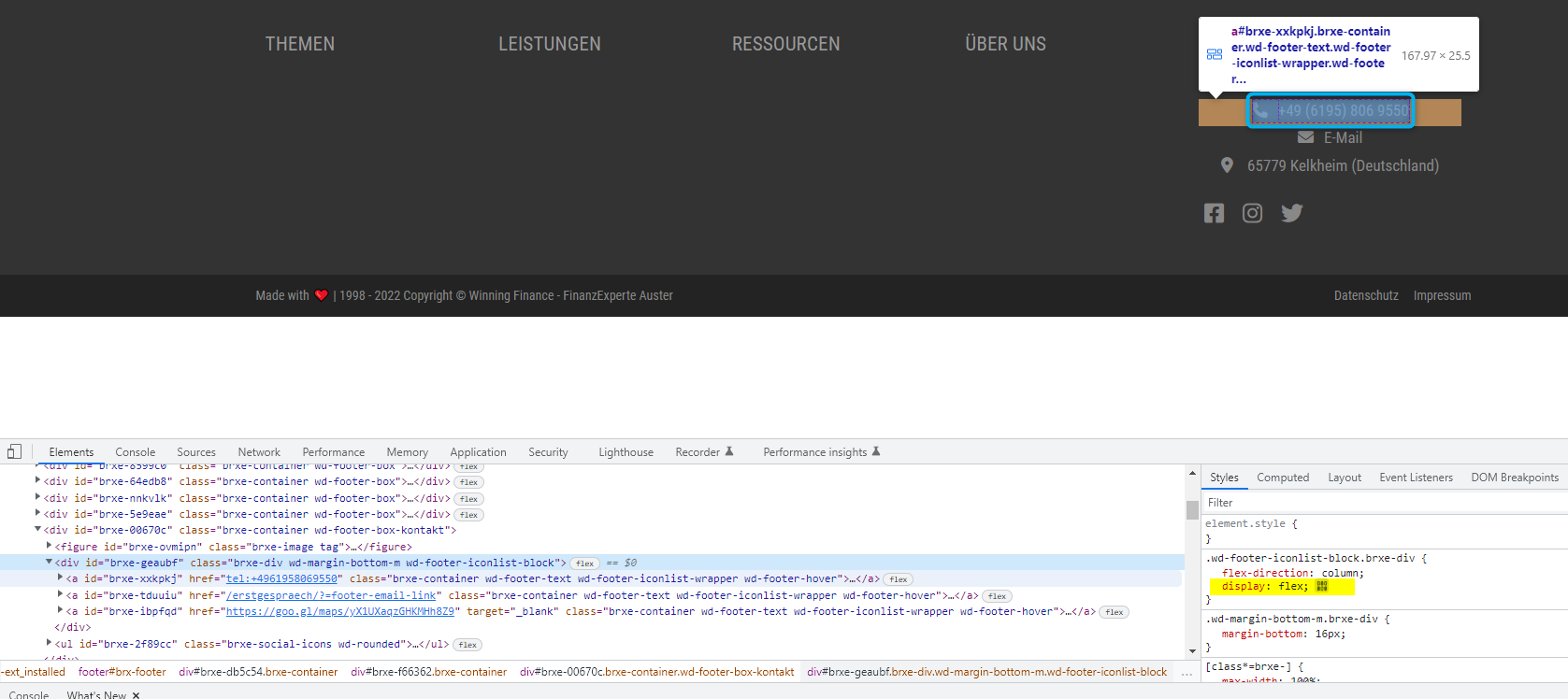Click flex badge on brxe-geaubf div row
1568x699 pixels.
point(585,563)
